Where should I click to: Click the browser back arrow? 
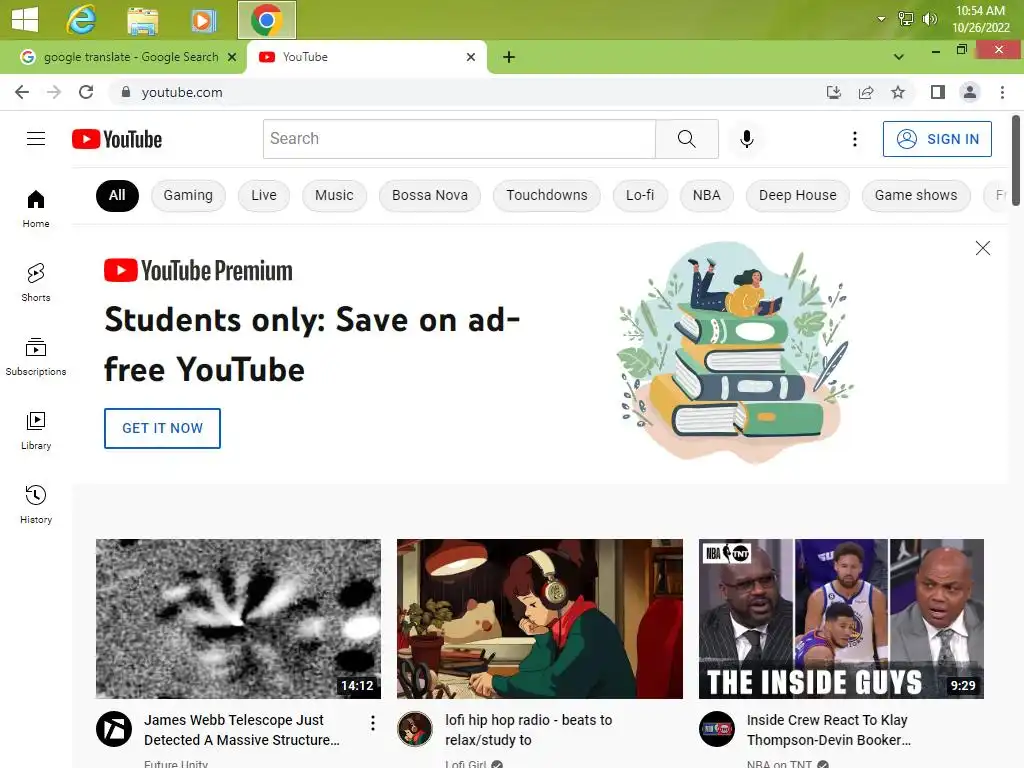(x=22, y=92)
